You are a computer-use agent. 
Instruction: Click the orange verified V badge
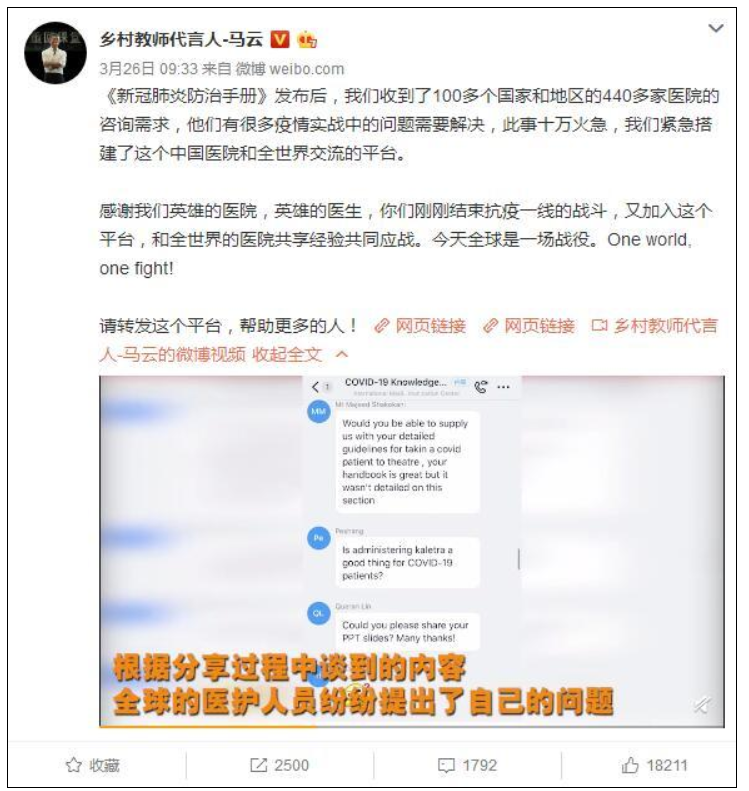pos(280,39)
